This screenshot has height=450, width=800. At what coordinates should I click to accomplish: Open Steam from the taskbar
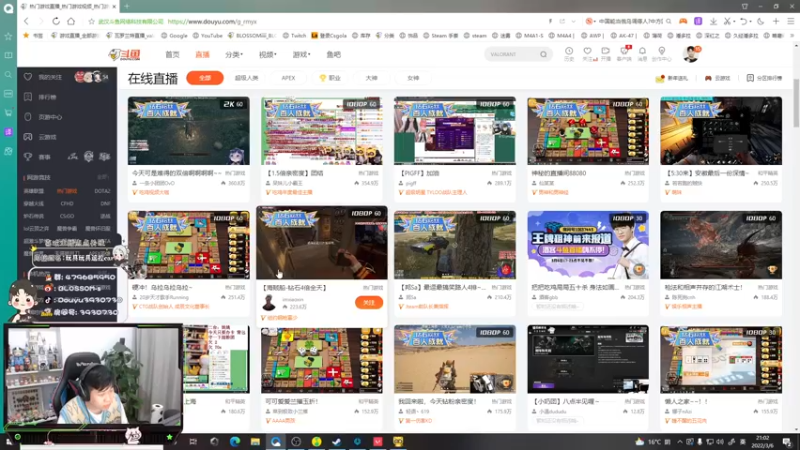(x=337, y=441)
